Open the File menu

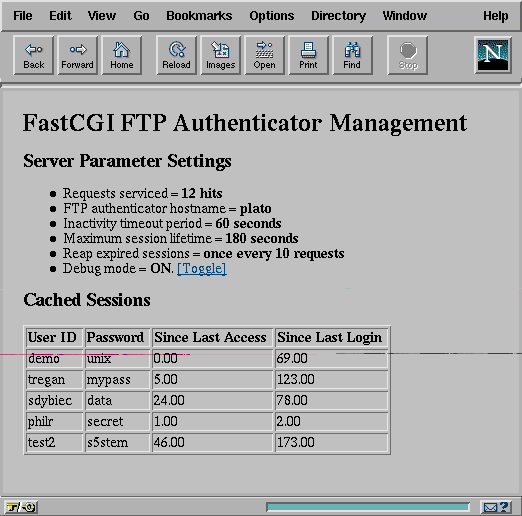pyautogui.click(x=23, y=16)
